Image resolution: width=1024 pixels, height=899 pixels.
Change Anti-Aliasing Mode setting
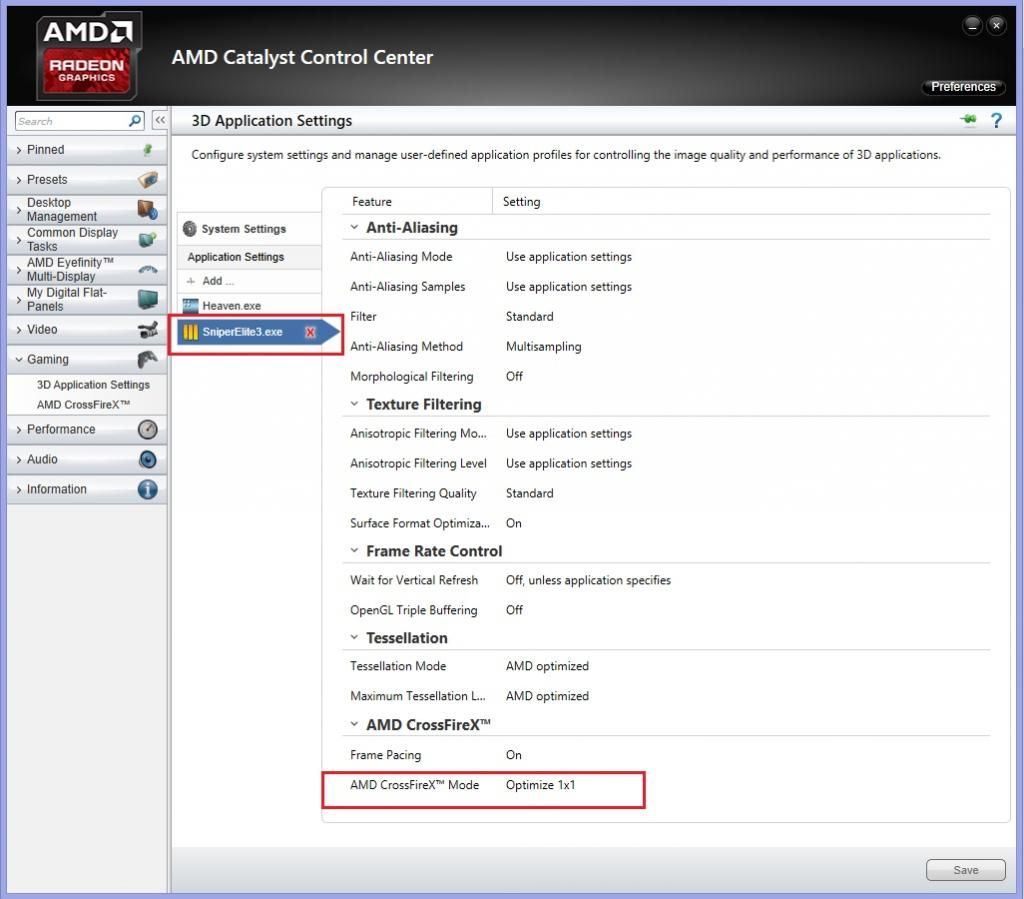(569, 257)
